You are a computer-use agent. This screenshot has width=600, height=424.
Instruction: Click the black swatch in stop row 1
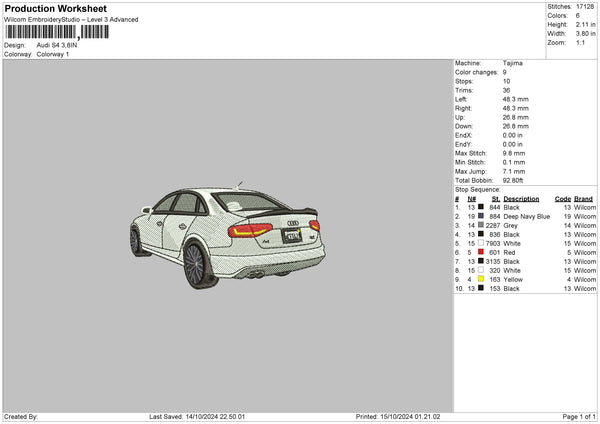(481, 207)
